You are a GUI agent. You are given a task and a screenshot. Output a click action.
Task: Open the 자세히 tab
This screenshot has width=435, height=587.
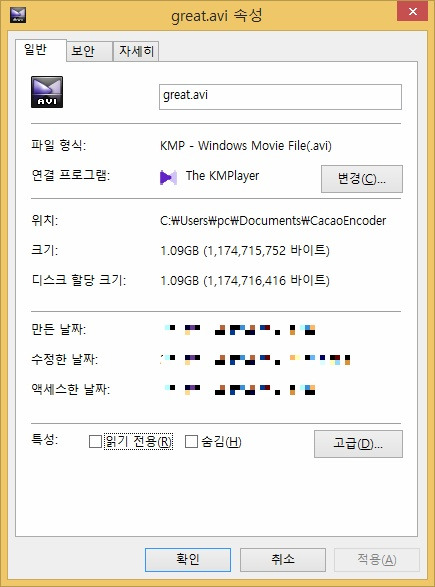click(136, 51)
